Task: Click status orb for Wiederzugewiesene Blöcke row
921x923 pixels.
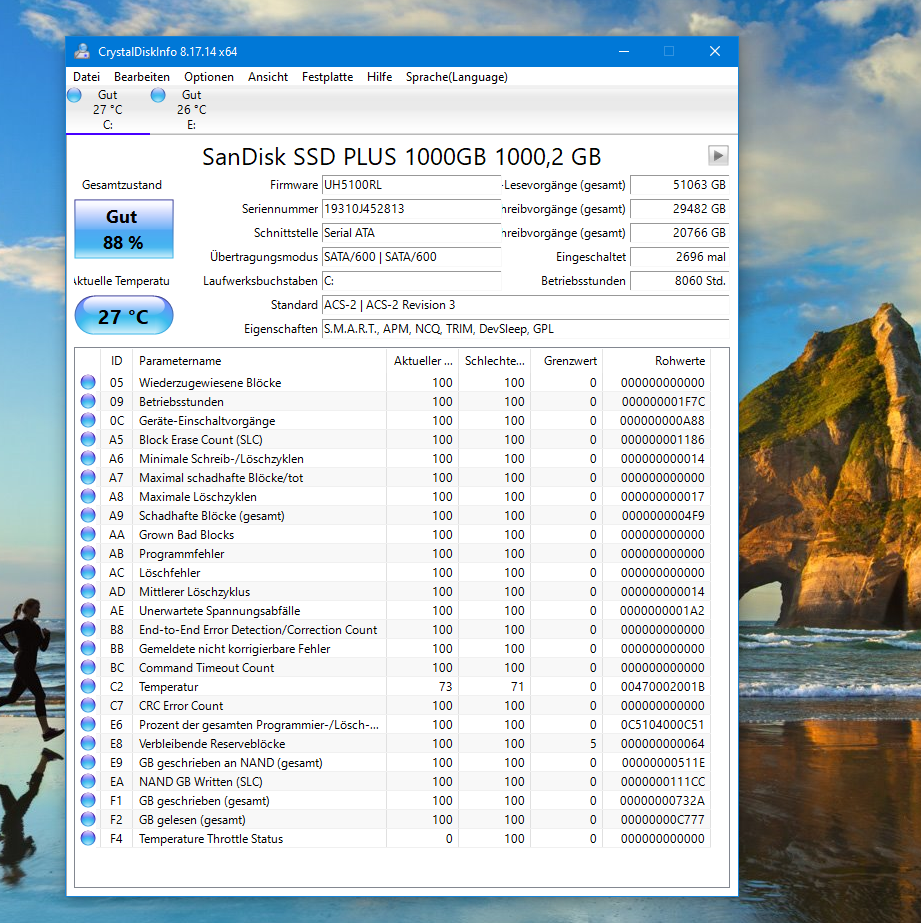Action: click(x=88, y=383)
